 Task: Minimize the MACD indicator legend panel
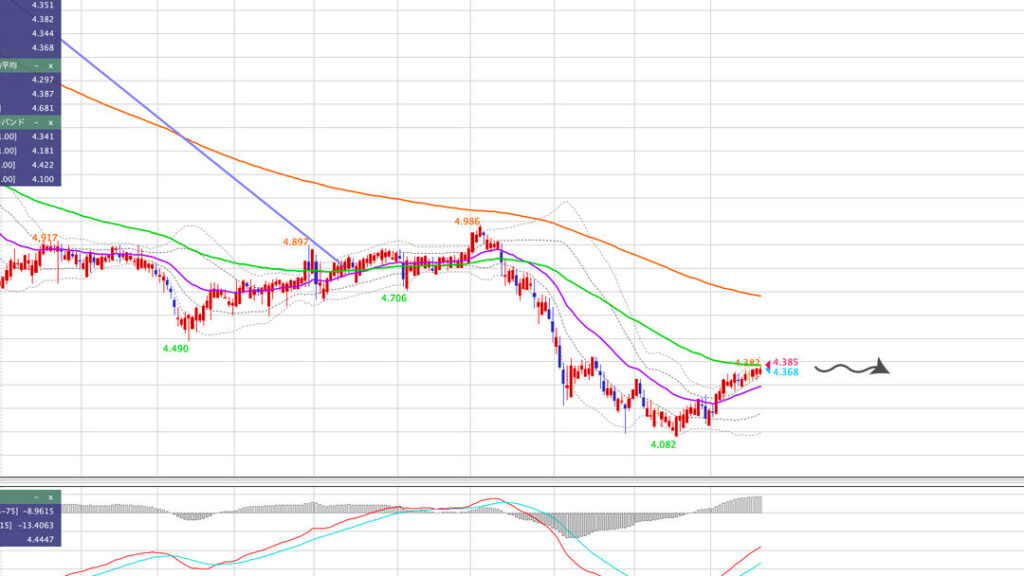[x=36, y=496]
